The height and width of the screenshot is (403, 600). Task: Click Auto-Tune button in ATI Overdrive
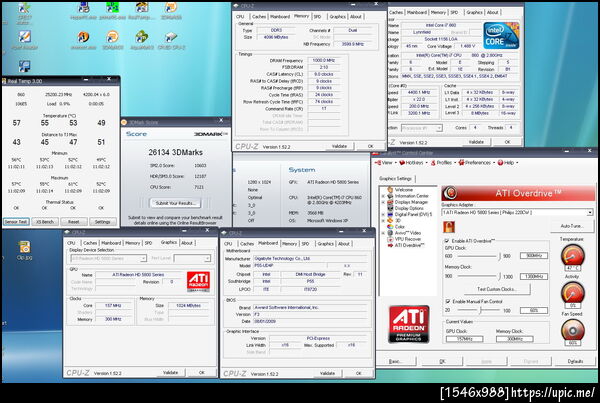572,226
